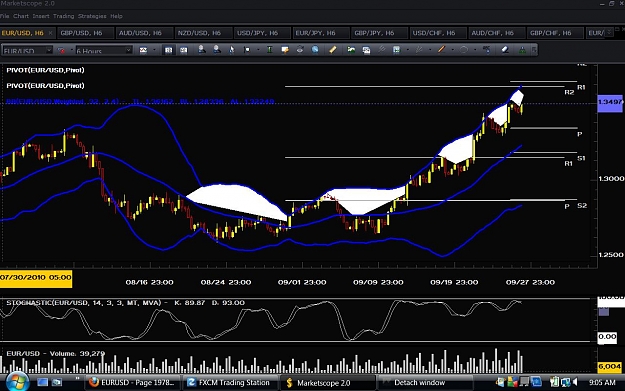Click the flag marker tool icon

point(247,50)
